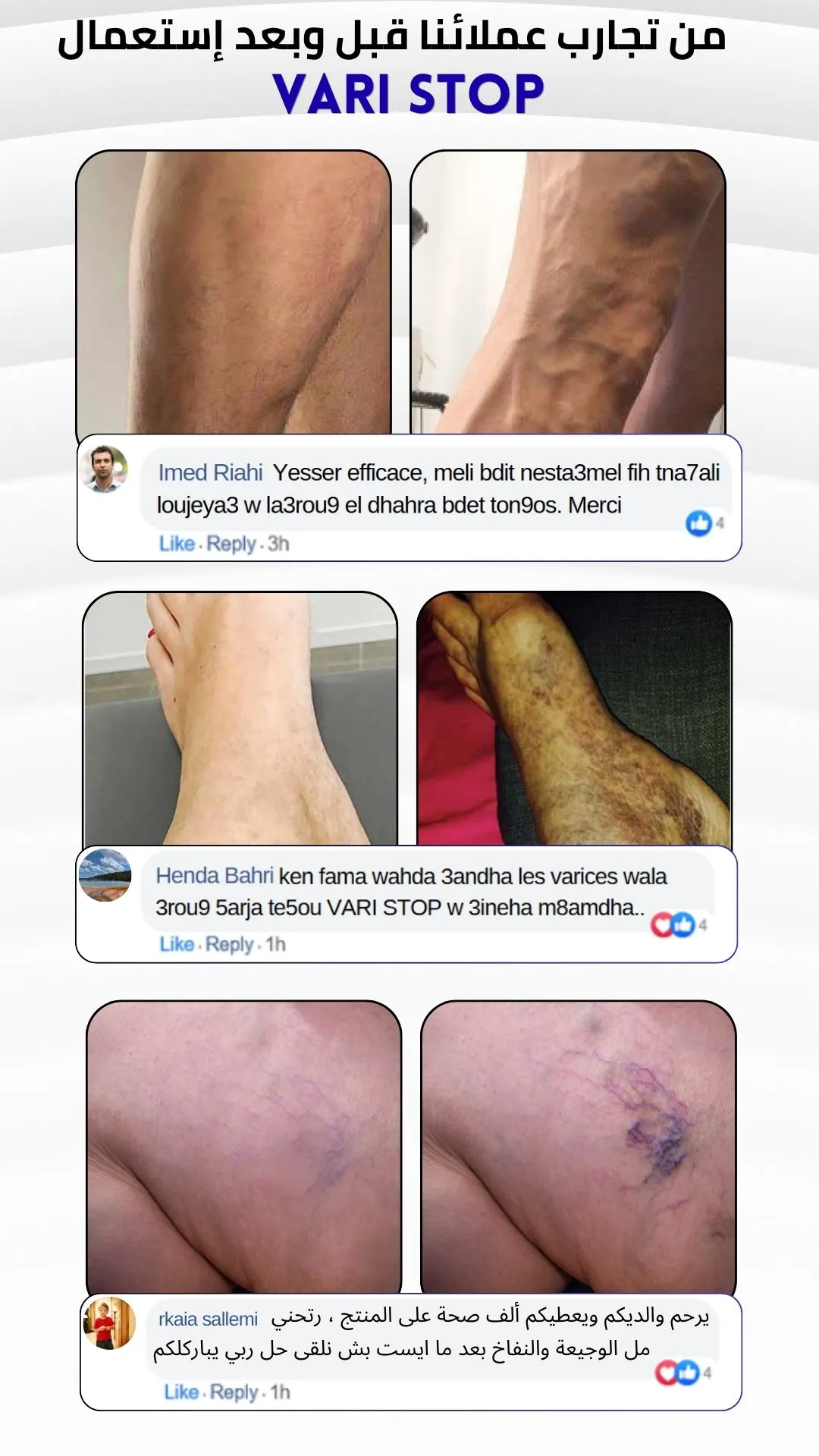The image size is (819, 1456).
Task: Like rkaia sallemi's comment
Action: (x=181, y=1392)
